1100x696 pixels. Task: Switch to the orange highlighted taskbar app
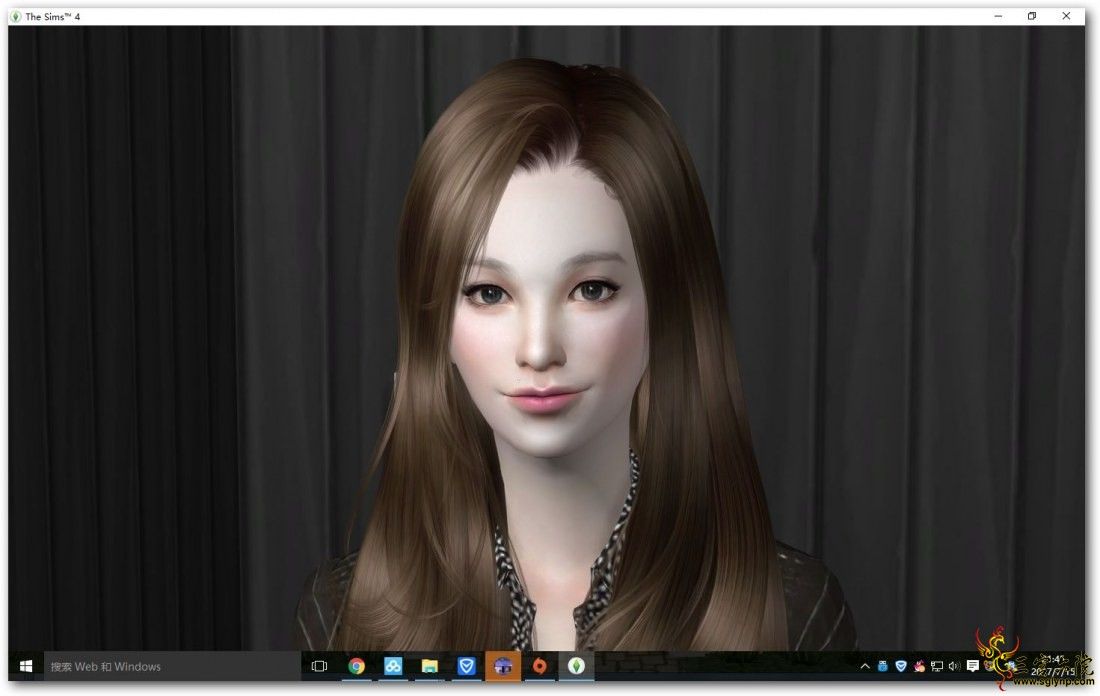503,667
